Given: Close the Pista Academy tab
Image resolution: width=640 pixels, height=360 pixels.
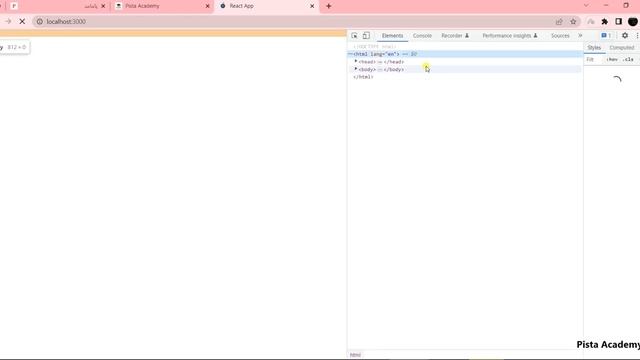Looking at the screenshot, I should [207, 6].
